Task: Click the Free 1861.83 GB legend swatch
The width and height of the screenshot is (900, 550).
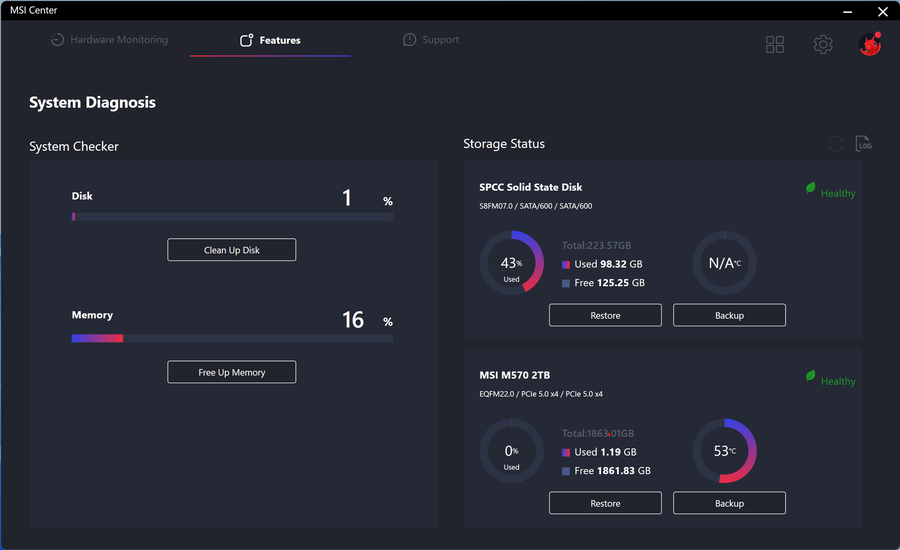Action: (566, 471)
